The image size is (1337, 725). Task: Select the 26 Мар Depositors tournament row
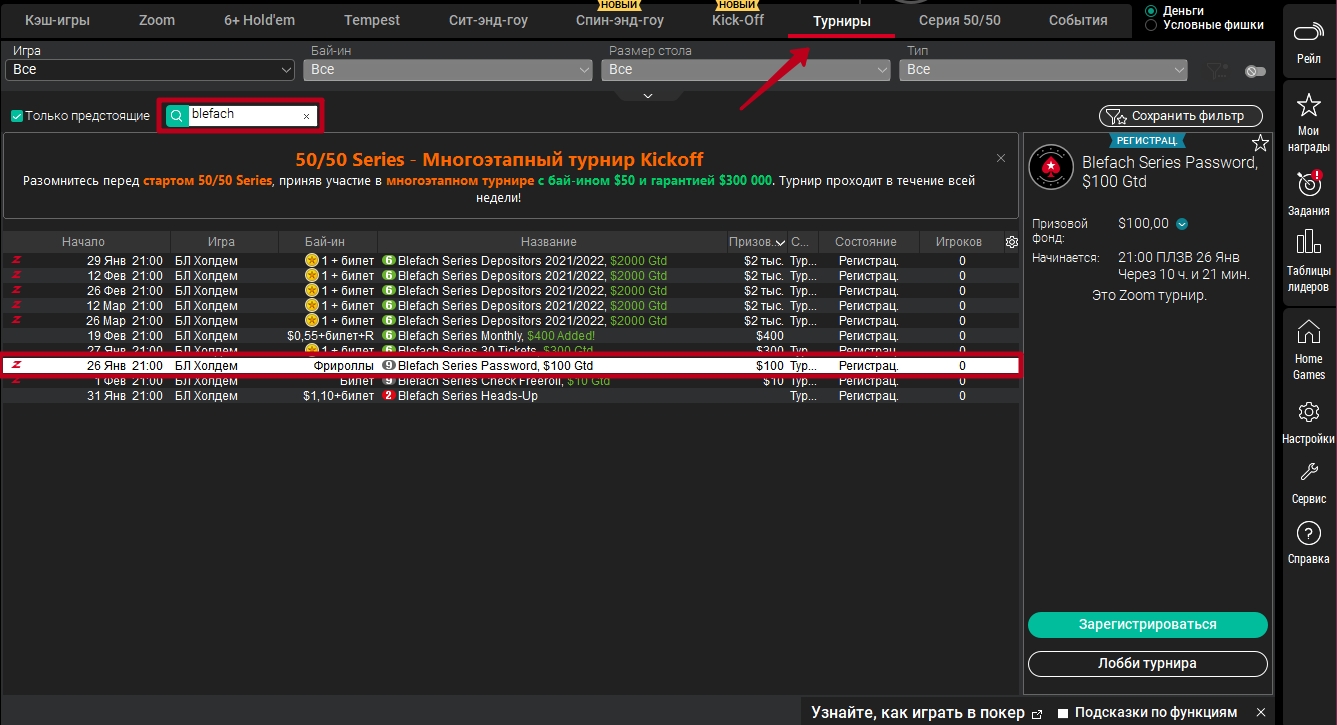point(511,321)
